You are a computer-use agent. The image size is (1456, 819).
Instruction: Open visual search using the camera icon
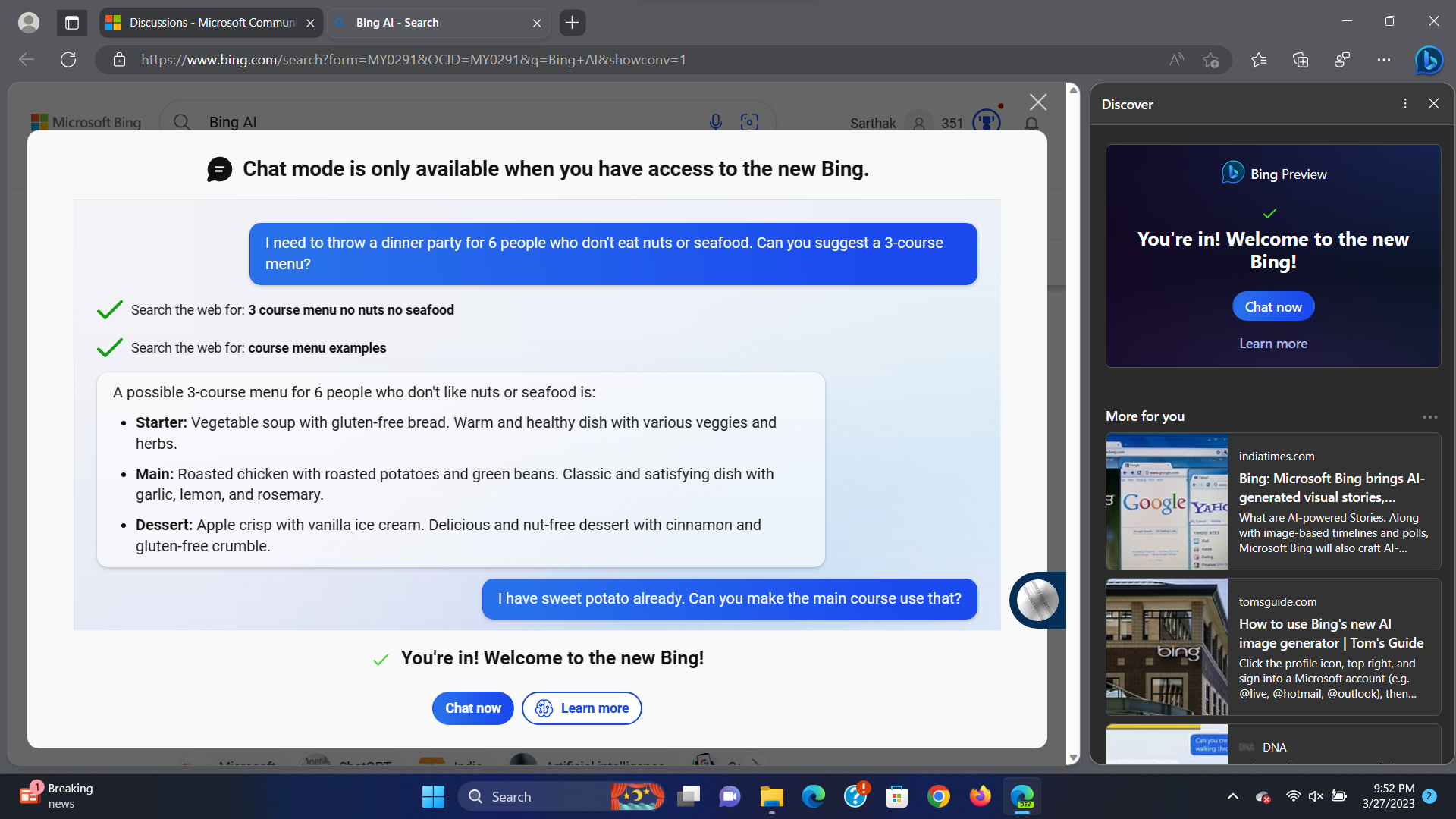750,121
